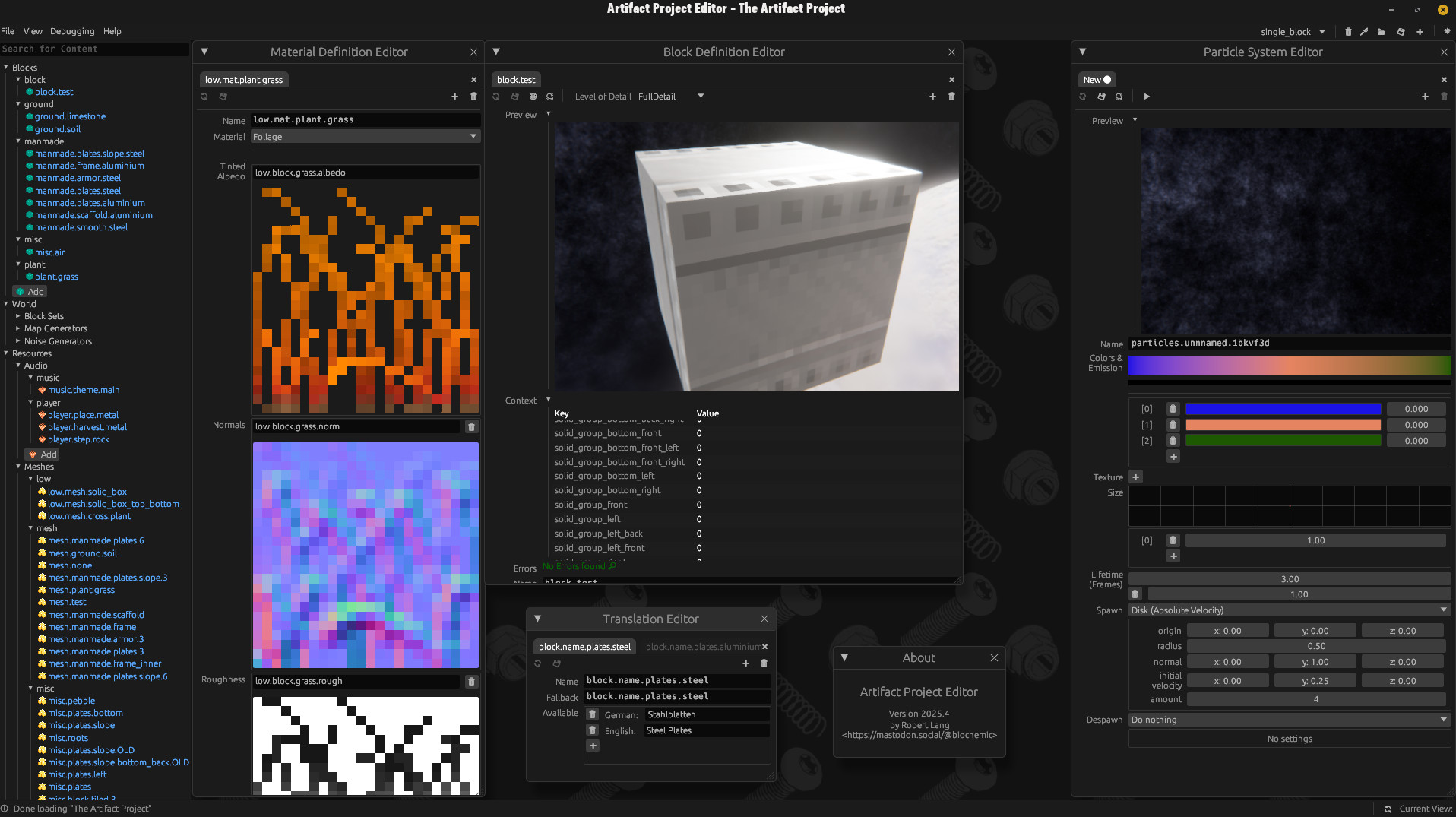Select manmade.plates.steel in the tree
This screenshot has width=1456, height=817.
point(78,191)
